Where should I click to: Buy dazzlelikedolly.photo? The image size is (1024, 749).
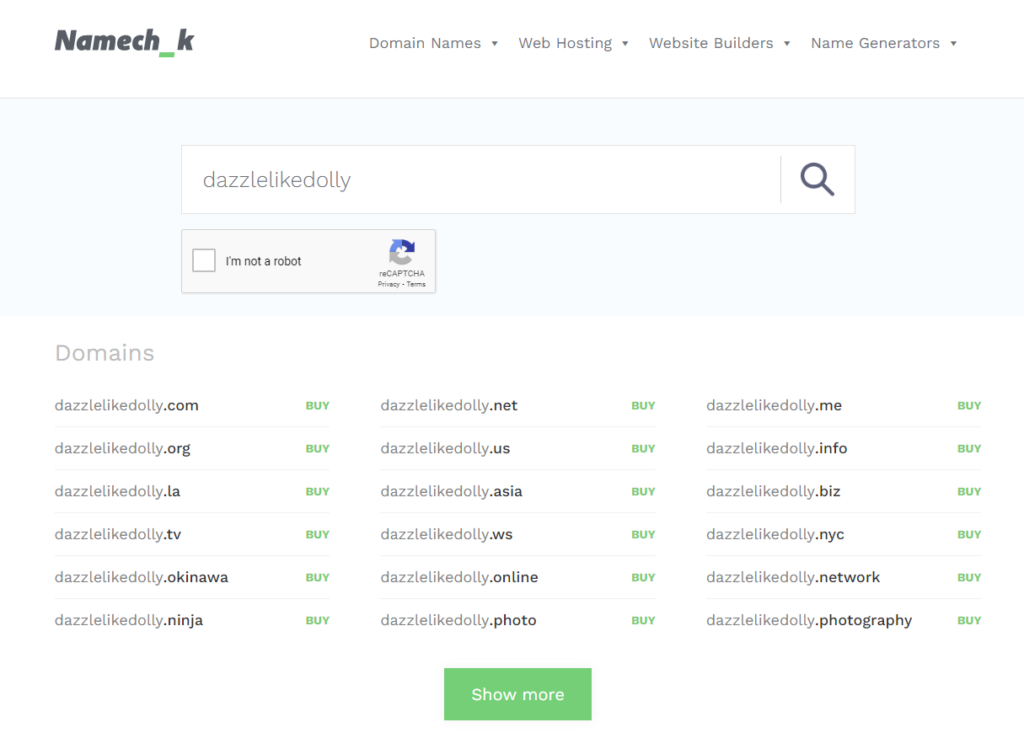click(643, 621)
